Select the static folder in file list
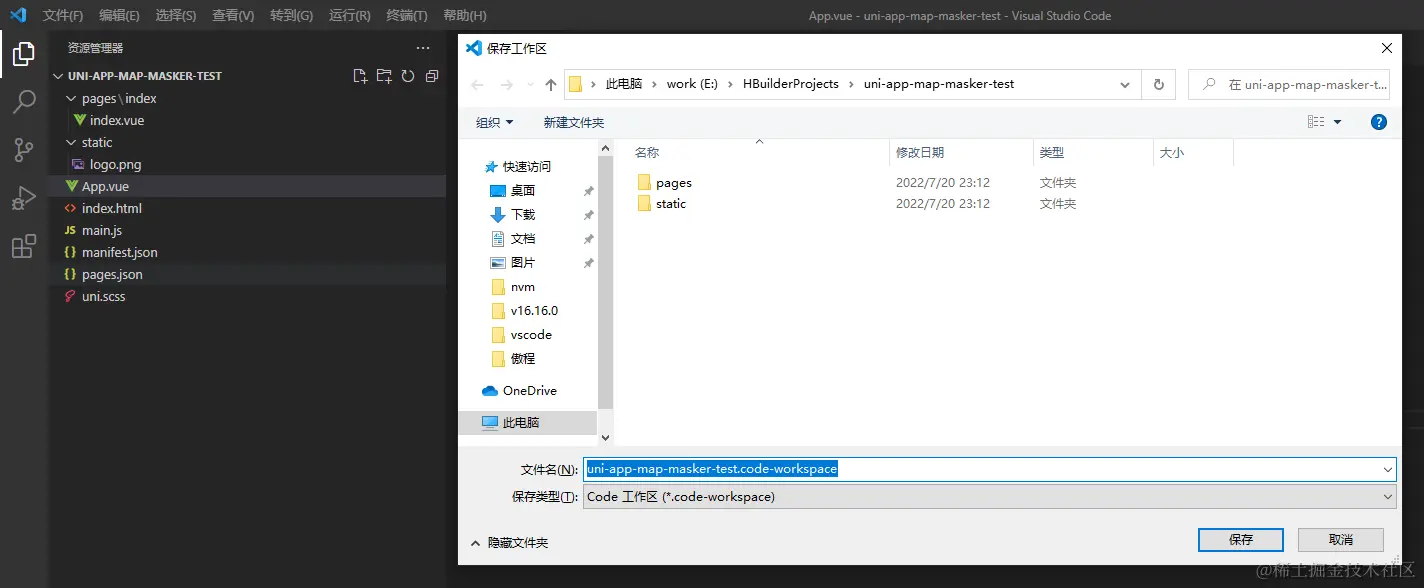This screenshot has width=1424, height=588. [671, 204]
